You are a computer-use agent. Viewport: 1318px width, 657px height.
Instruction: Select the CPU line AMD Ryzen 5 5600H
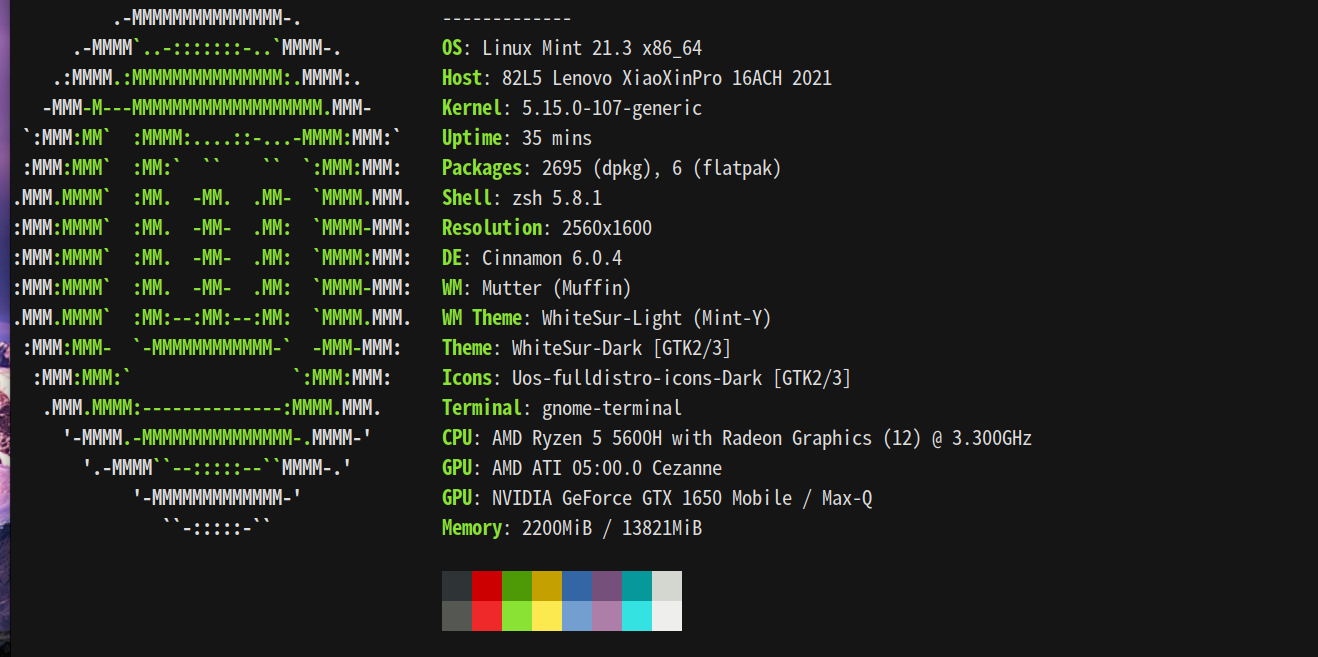coord(737,438)
